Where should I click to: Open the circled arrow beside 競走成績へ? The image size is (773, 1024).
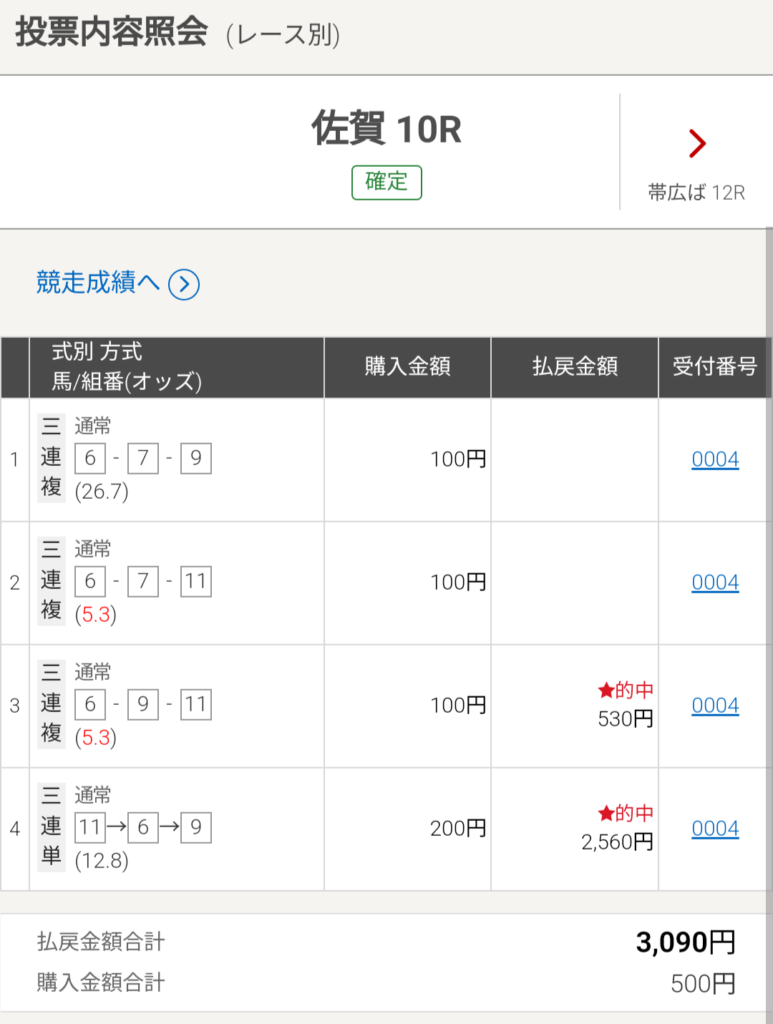(x=184, y=285)
